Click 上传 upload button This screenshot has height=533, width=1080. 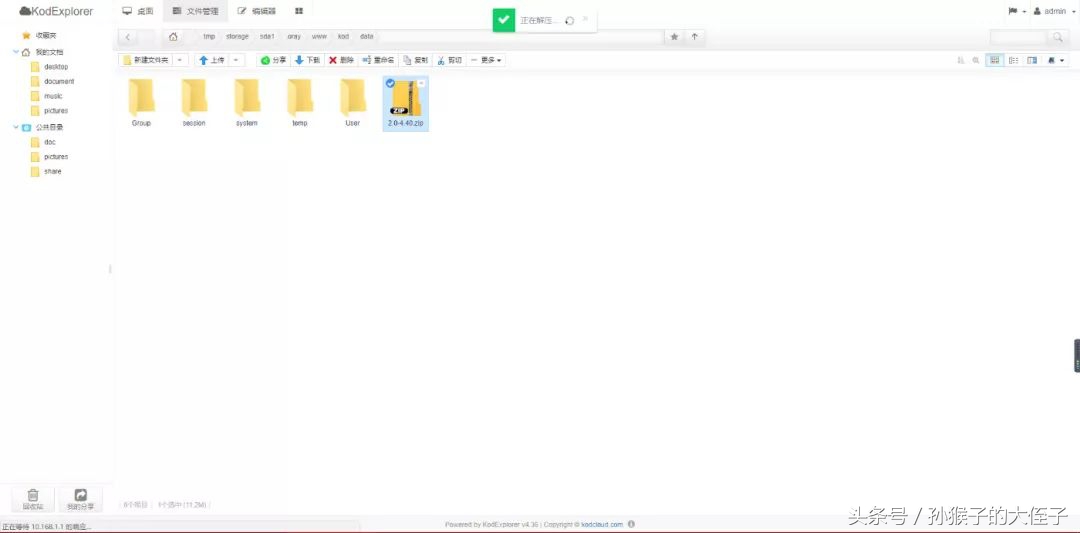coord(211,60)
